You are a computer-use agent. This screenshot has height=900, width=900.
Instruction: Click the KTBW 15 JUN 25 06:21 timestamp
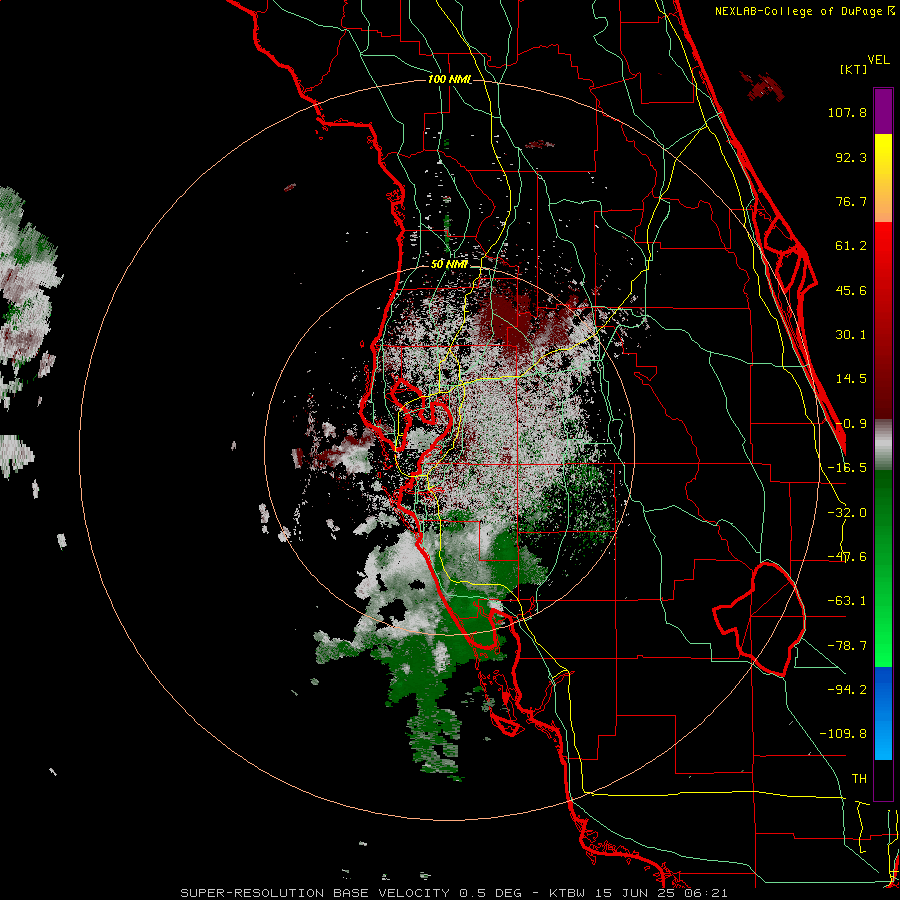tap(638, 893)
